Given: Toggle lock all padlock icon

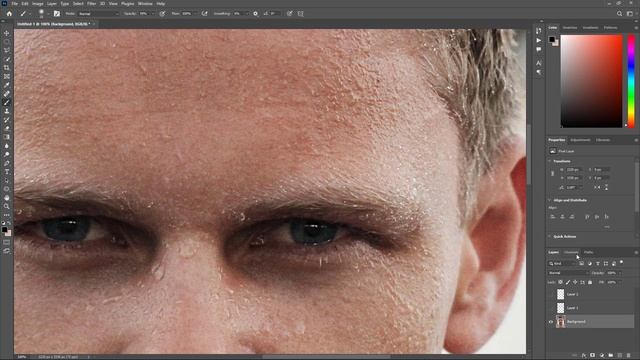Looking at the screenshot, I should (x=590, y=282).
